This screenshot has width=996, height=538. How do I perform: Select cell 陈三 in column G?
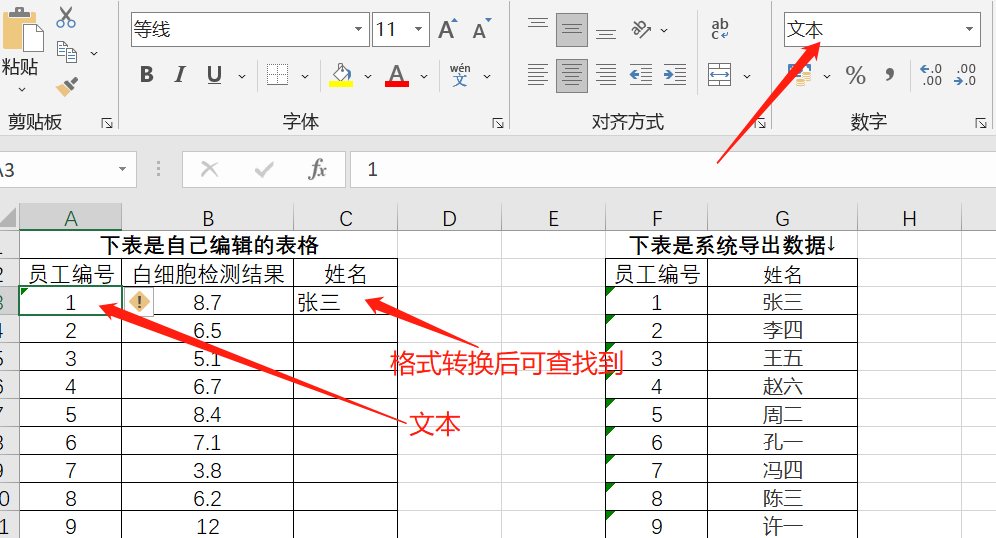pyautogui.click(x=783, y=497)
